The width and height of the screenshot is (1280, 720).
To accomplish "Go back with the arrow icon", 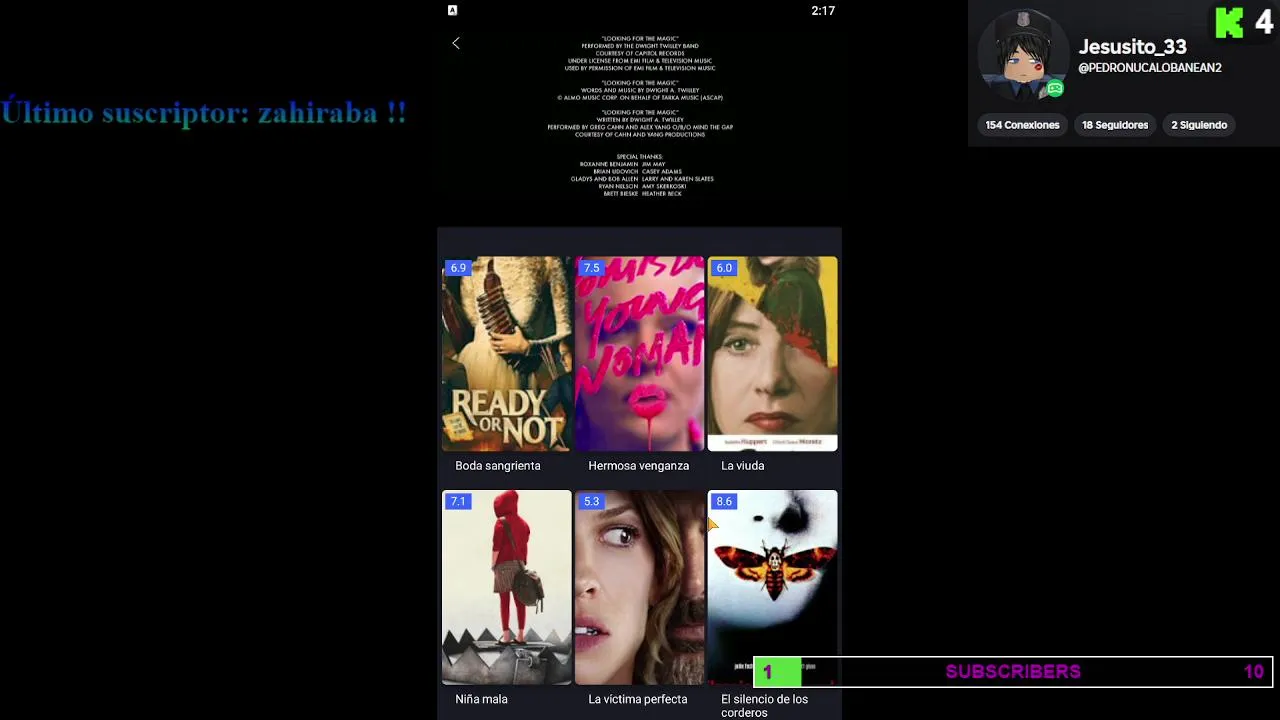I will [456, 43].
